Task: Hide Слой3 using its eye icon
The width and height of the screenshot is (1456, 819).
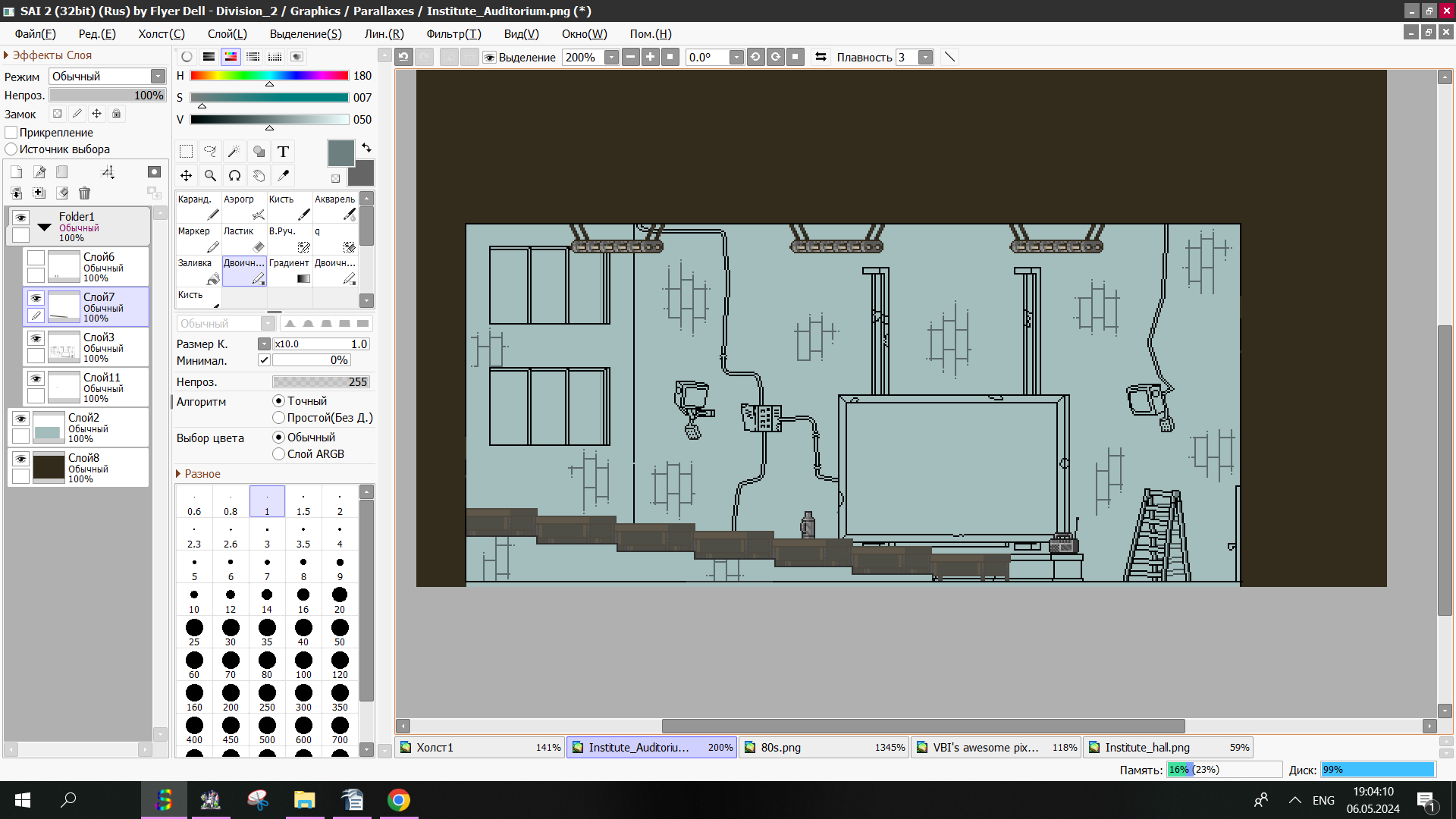Action: coord(36,338)
